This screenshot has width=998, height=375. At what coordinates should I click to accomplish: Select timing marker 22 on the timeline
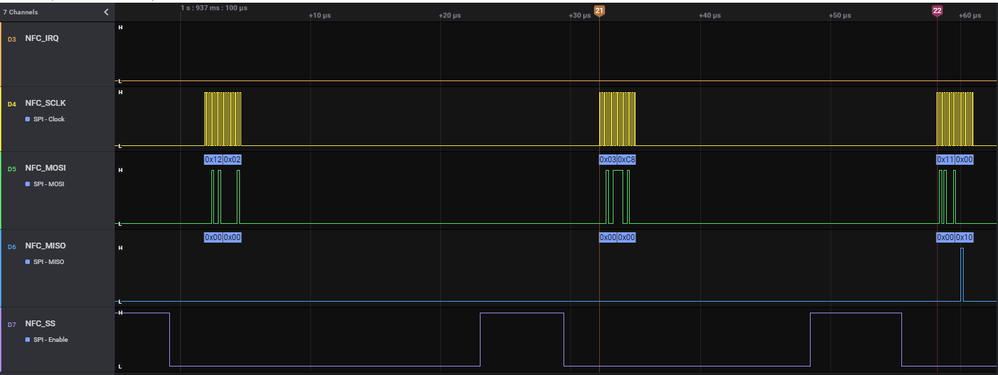pyautogui.click(x=937, y=11)
